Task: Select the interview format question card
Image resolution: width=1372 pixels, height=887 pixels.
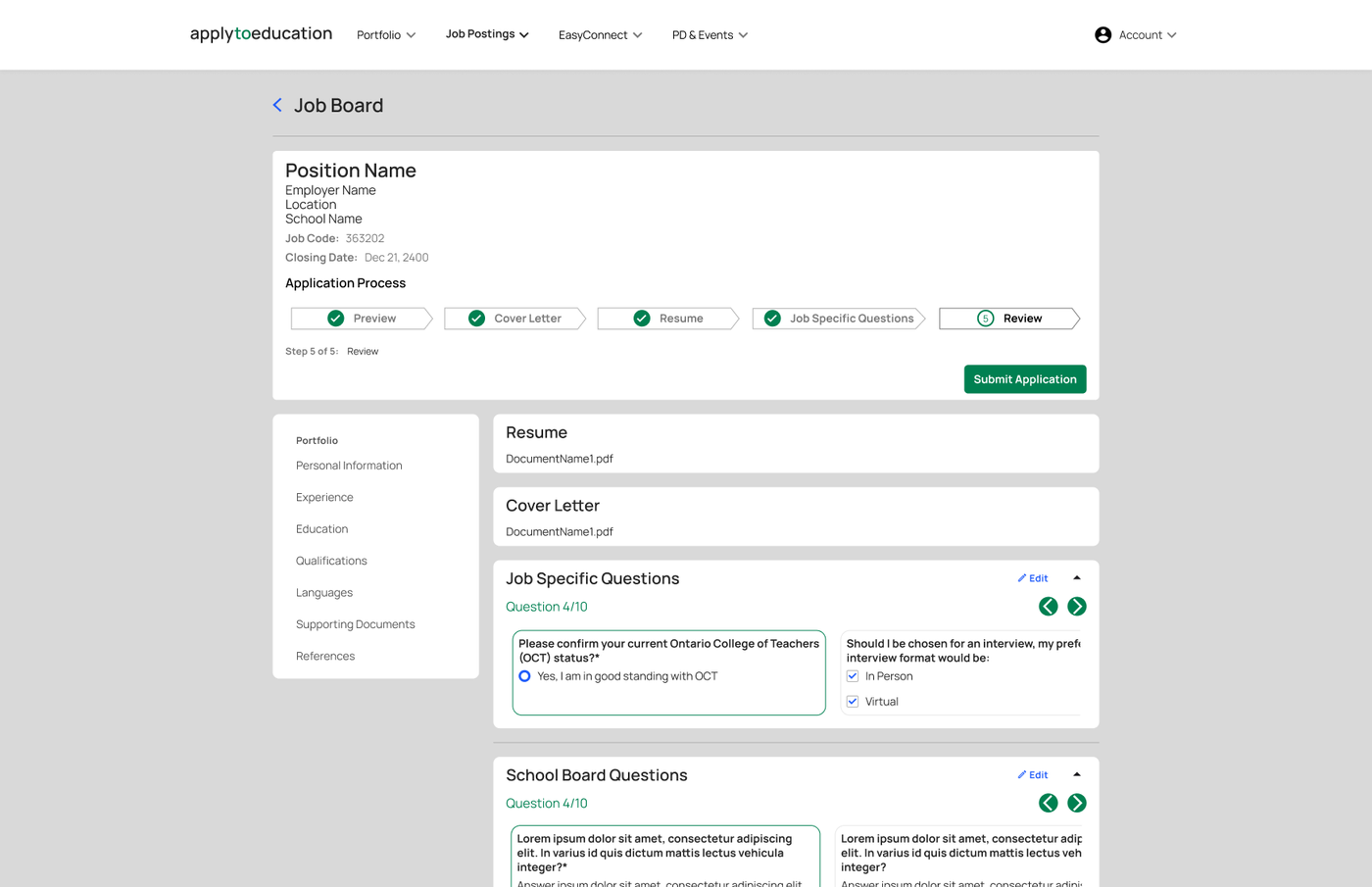Action: point(961,672)
